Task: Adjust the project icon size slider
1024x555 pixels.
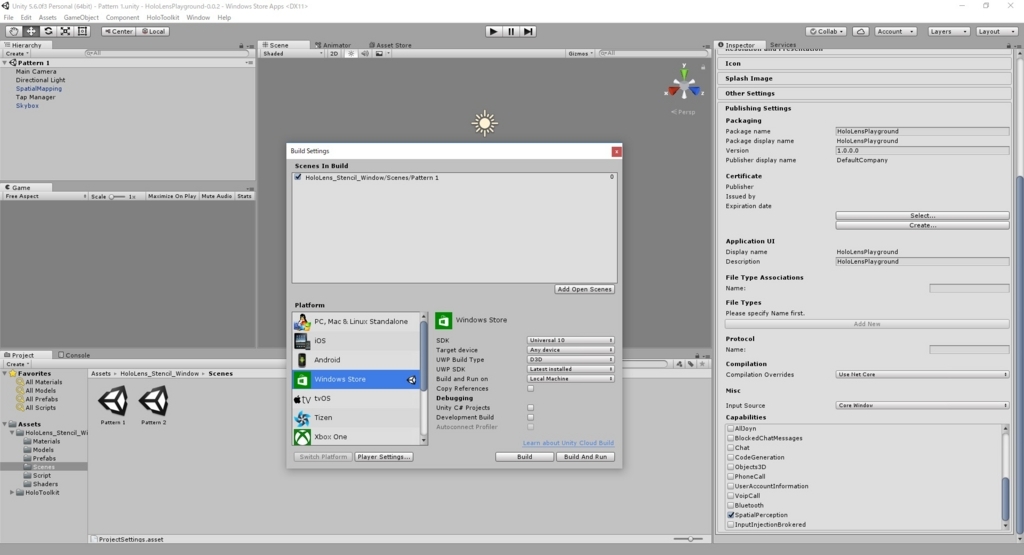Action: [688, 539]
